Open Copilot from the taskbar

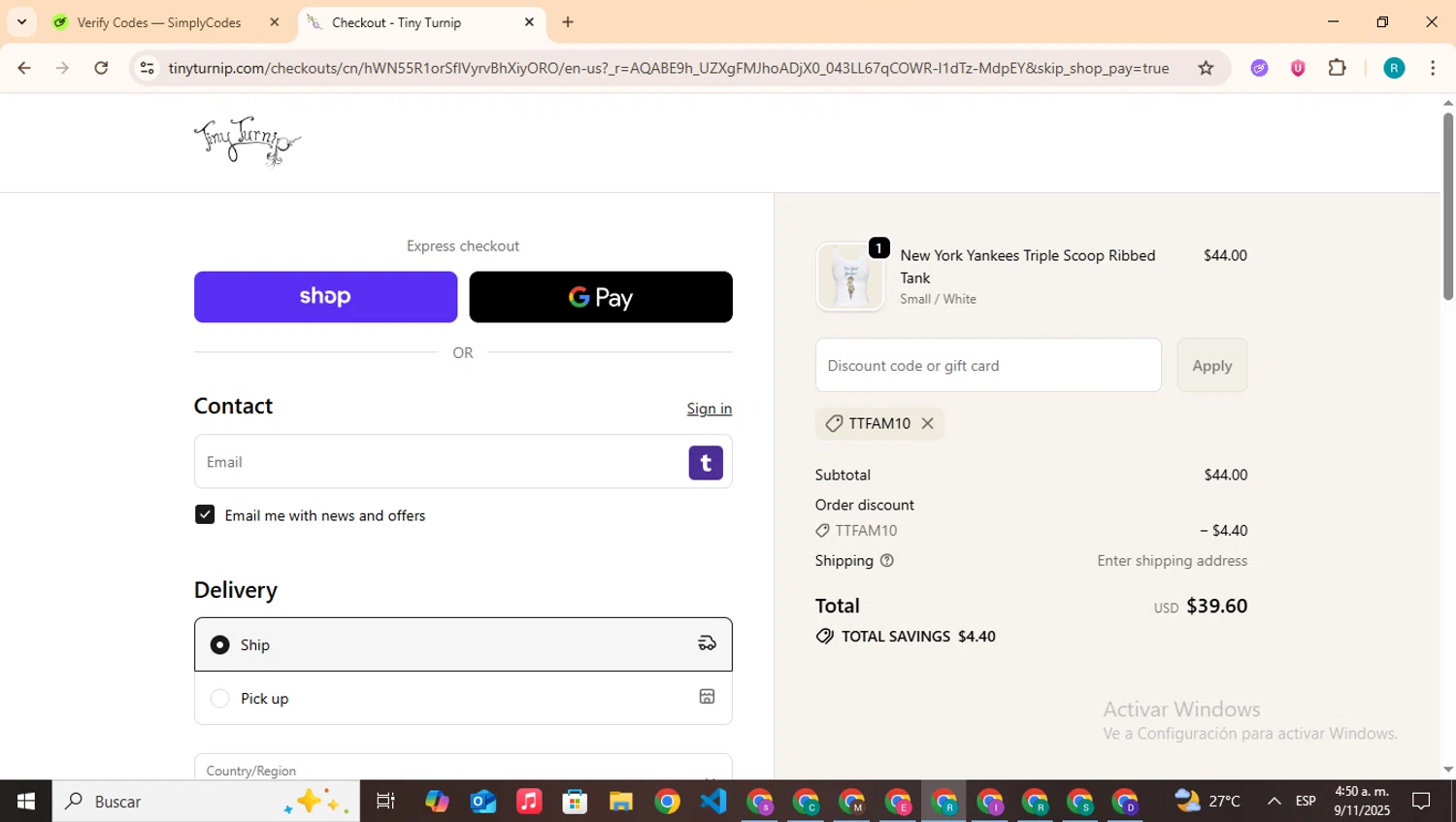click(x=437, y=802)
